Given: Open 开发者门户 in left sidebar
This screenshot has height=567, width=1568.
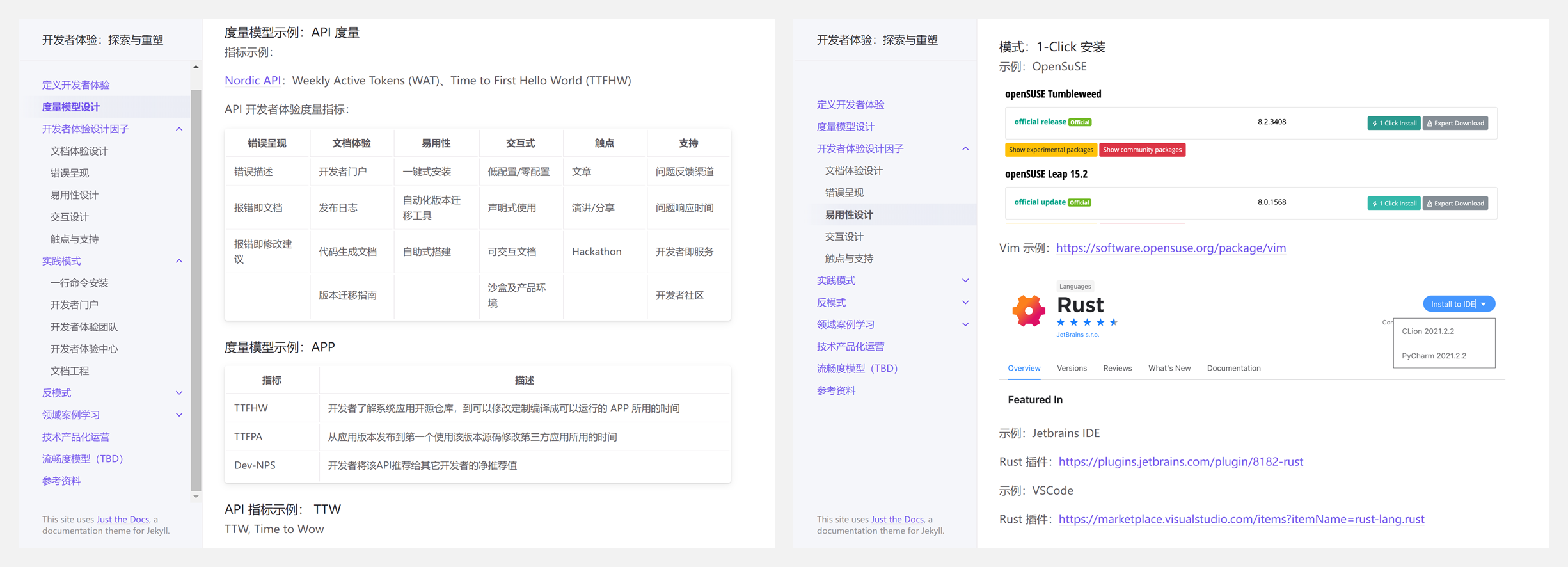Looking at the screenshot, I should click(74, 305).
